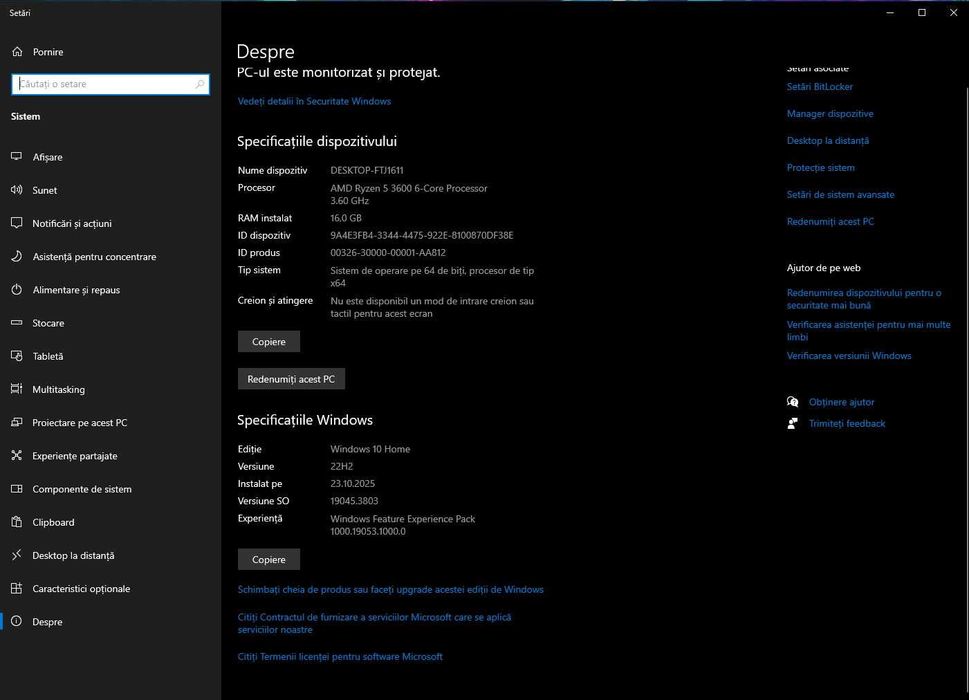Click the Trimiteți feedback link
Image resolution: width=969 pixels, height=700 pixels.
[x=847, y=424]
